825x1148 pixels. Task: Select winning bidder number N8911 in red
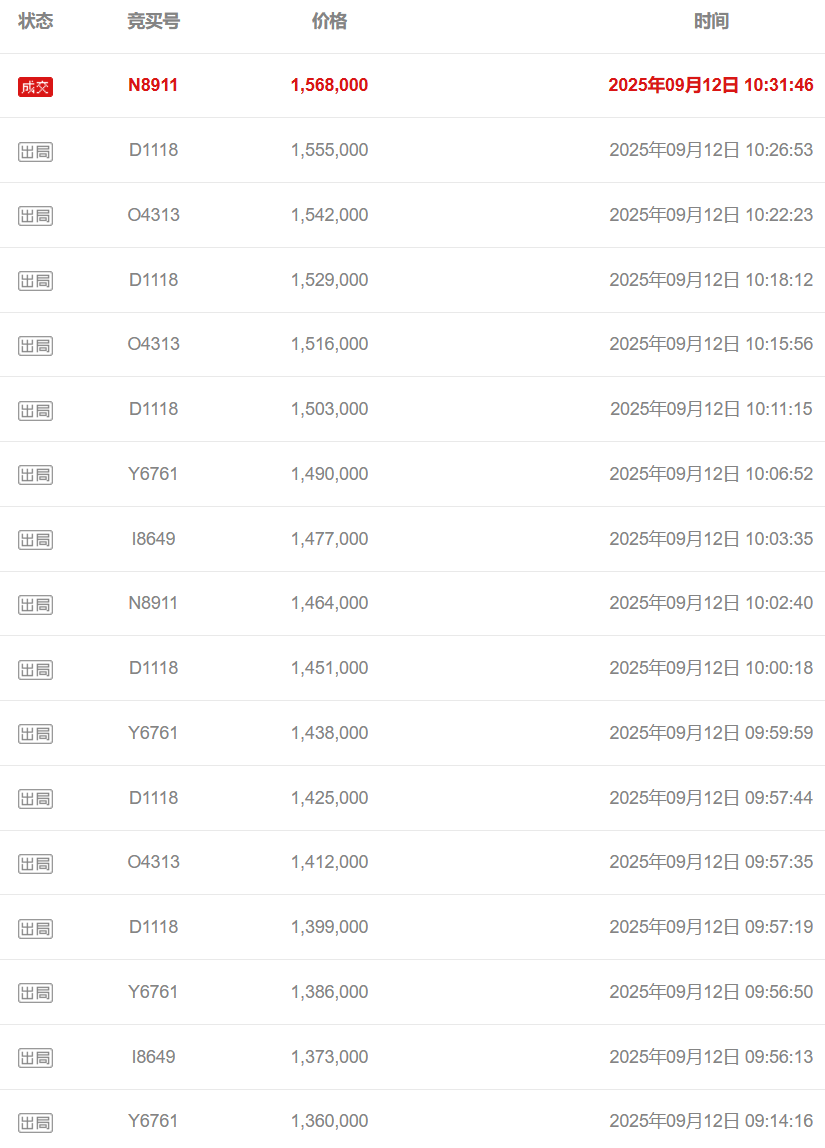(153, 85)
